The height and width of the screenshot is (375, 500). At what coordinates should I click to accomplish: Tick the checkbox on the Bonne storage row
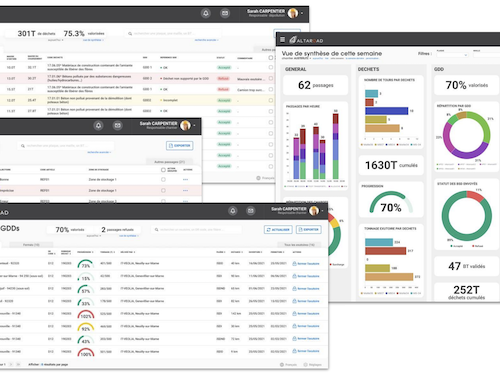(x=163, y=180)
